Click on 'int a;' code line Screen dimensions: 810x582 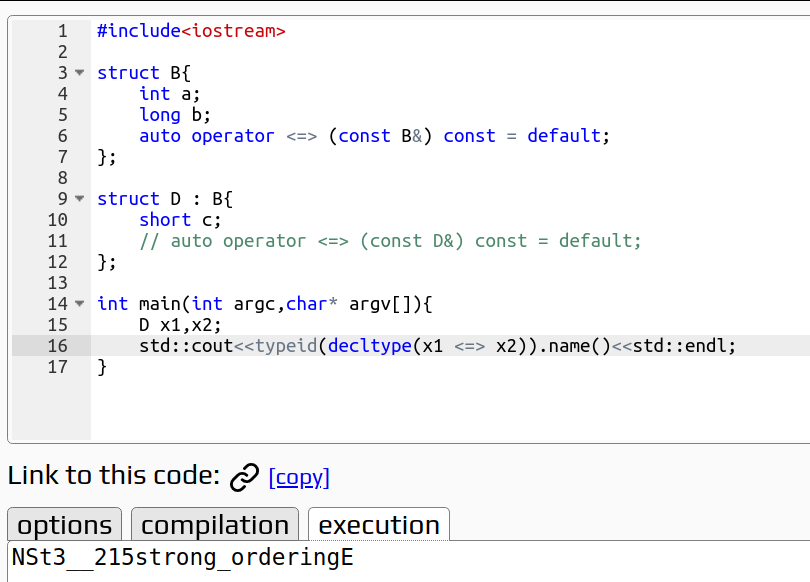(169, 94)
